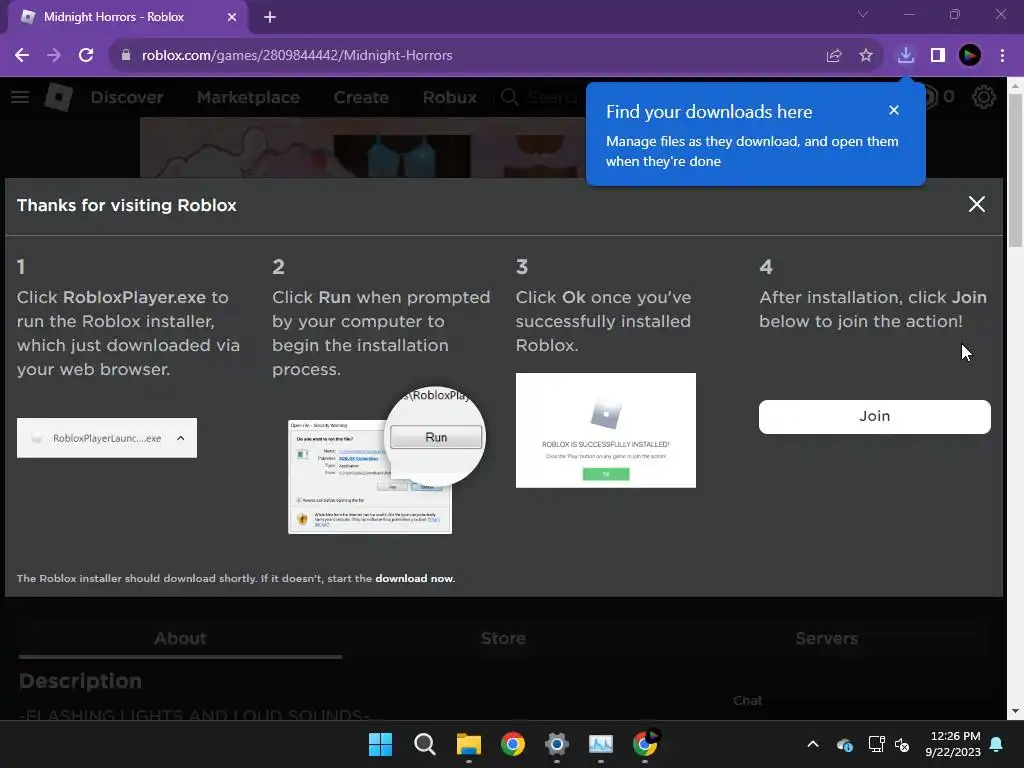
Task: Open the monitor graph app in taskbar
Action: click(x=601, y=744)
